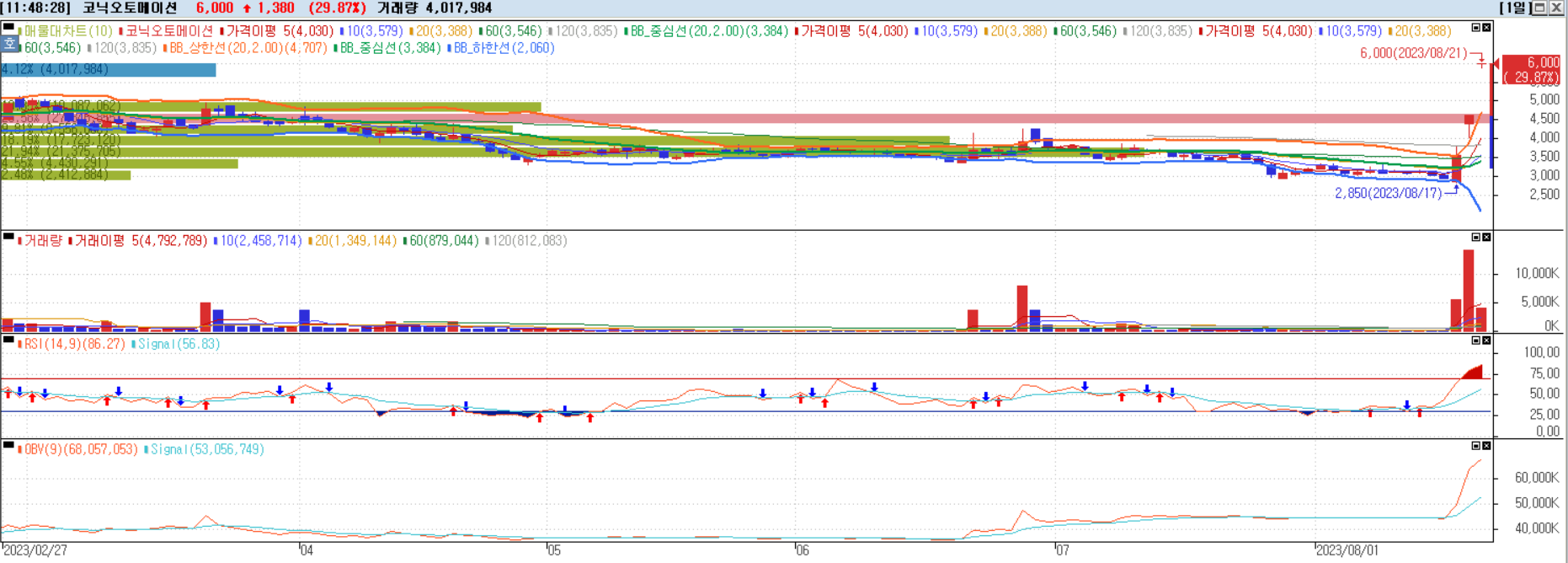
Task: Restore the chart window with the title bar square button
Action: [x=1539, y=8]
